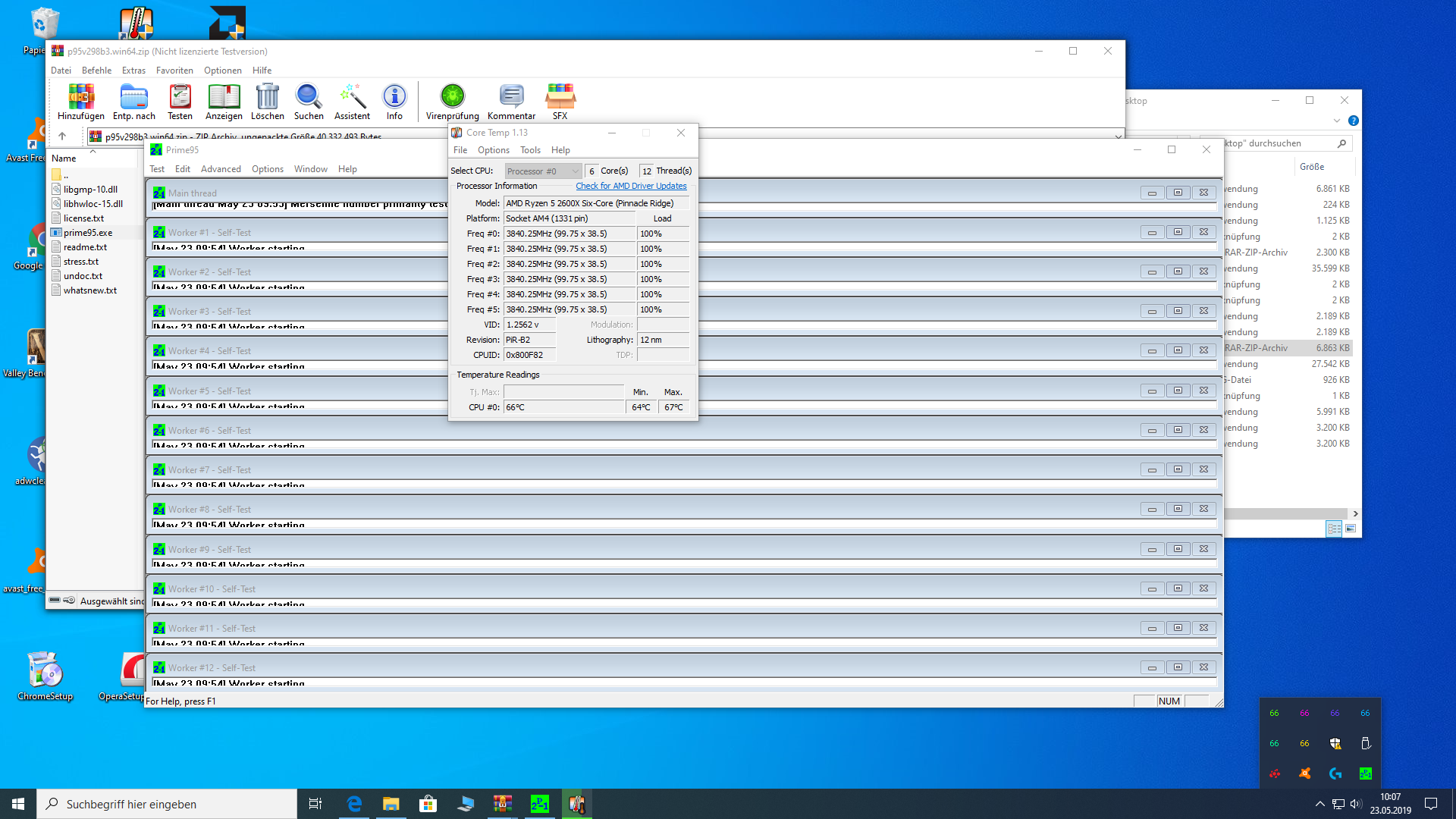Select prime95.exe in the file list

point(88,233)
